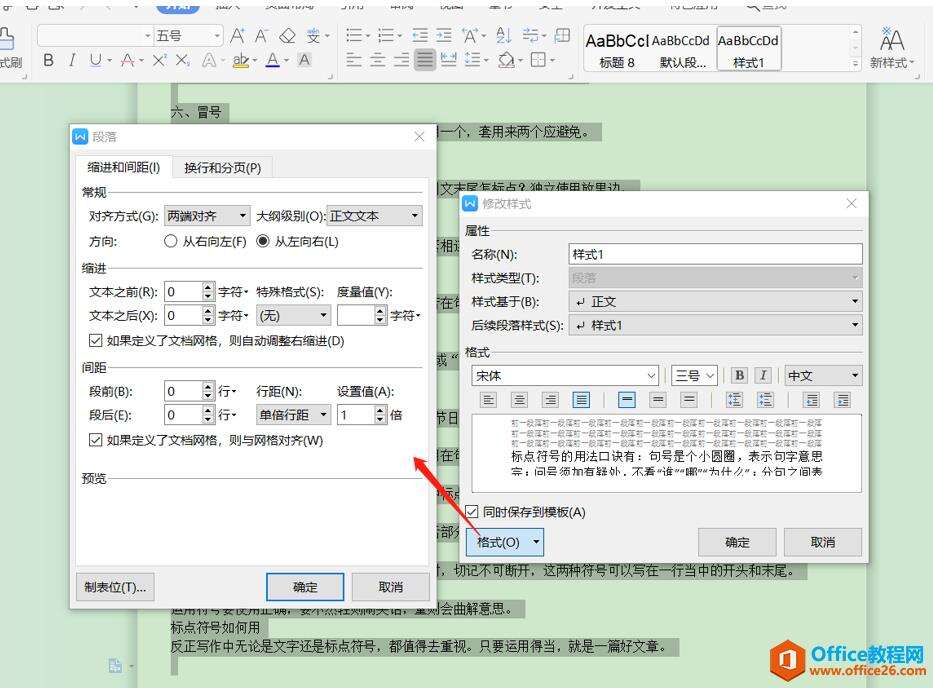Expand the 样式基于 dropdown
The height and width of the screenshot is (688, 933).
[x=714, y=301]
